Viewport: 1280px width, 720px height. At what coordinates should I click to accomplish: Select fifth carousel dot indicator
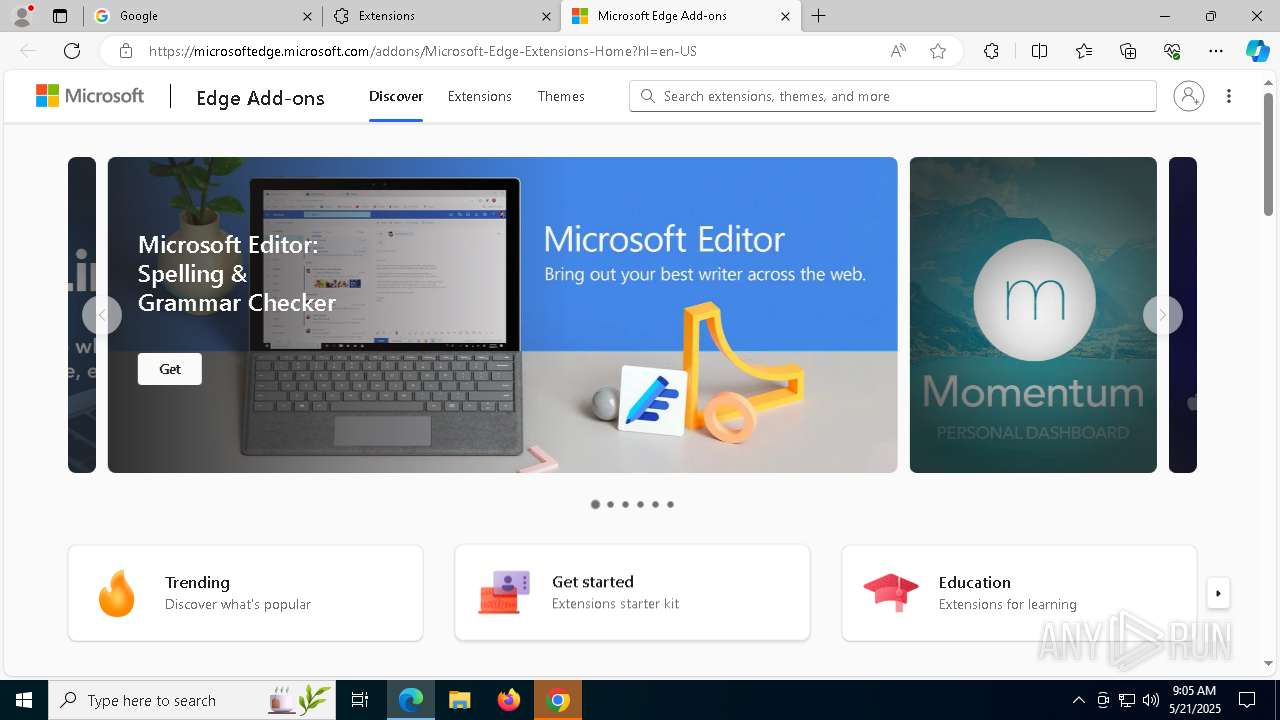point(655,504)
